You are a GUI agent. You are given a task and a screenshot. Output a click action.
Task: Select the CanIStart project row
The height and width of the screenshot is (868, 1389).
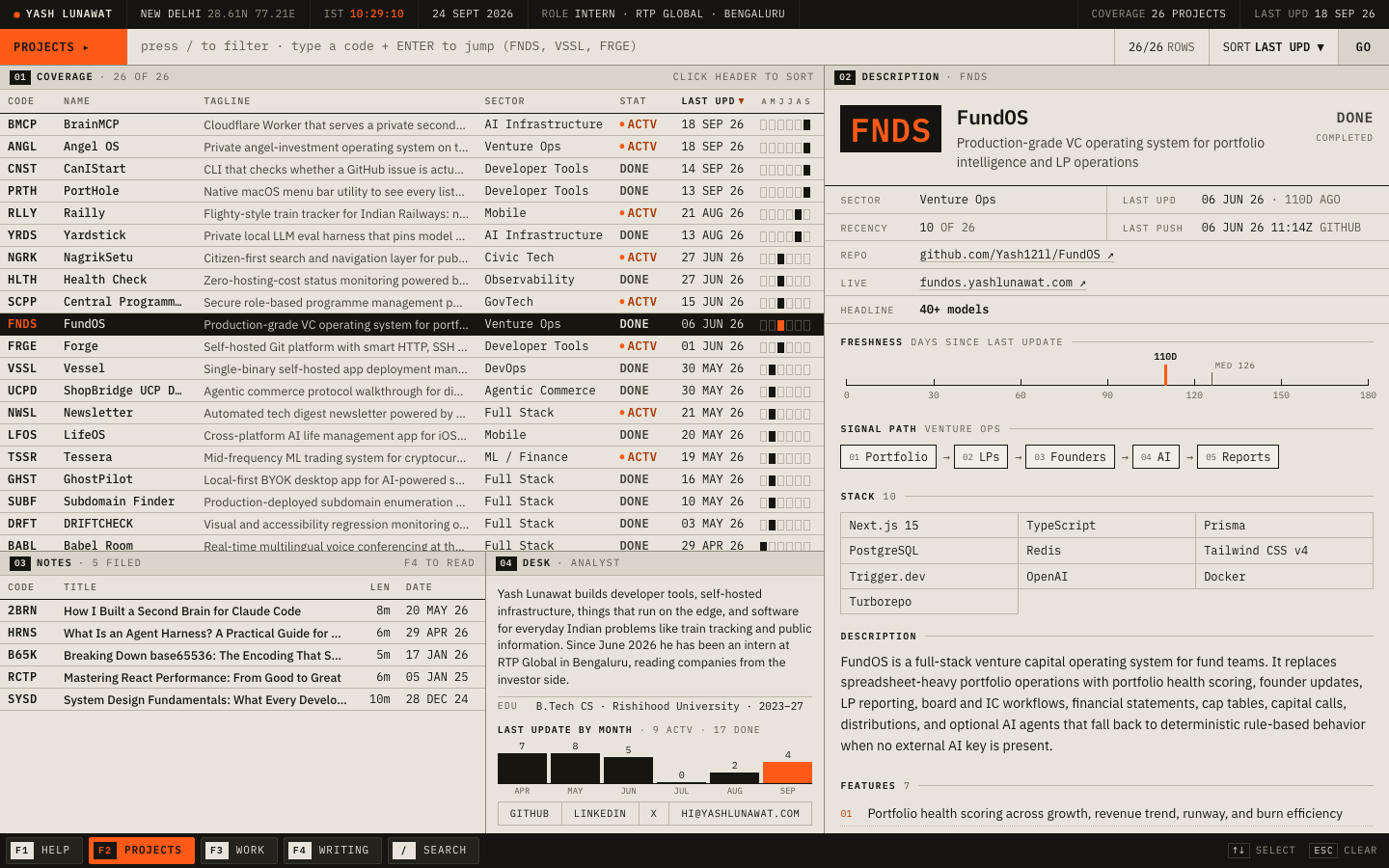(412, 169)
